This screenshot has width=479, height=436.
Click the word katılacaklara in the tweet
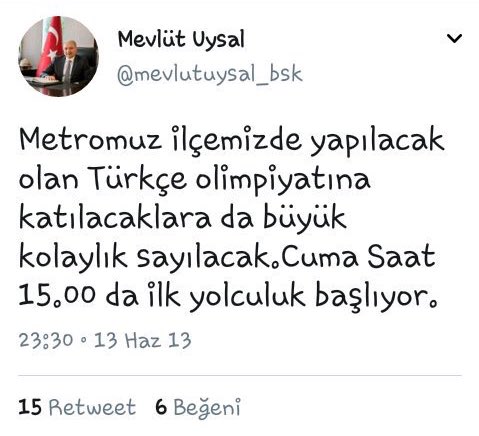tap(115, 218)
